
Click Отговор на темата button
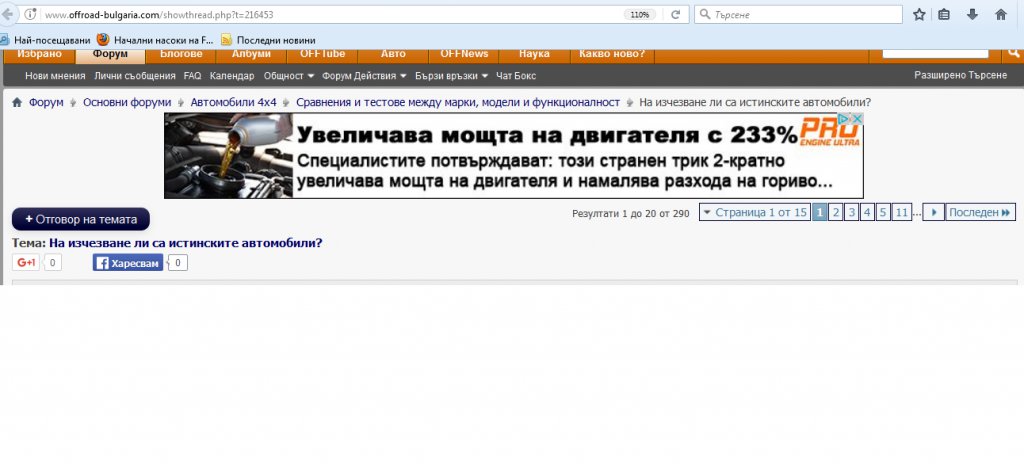pos(81,219)
